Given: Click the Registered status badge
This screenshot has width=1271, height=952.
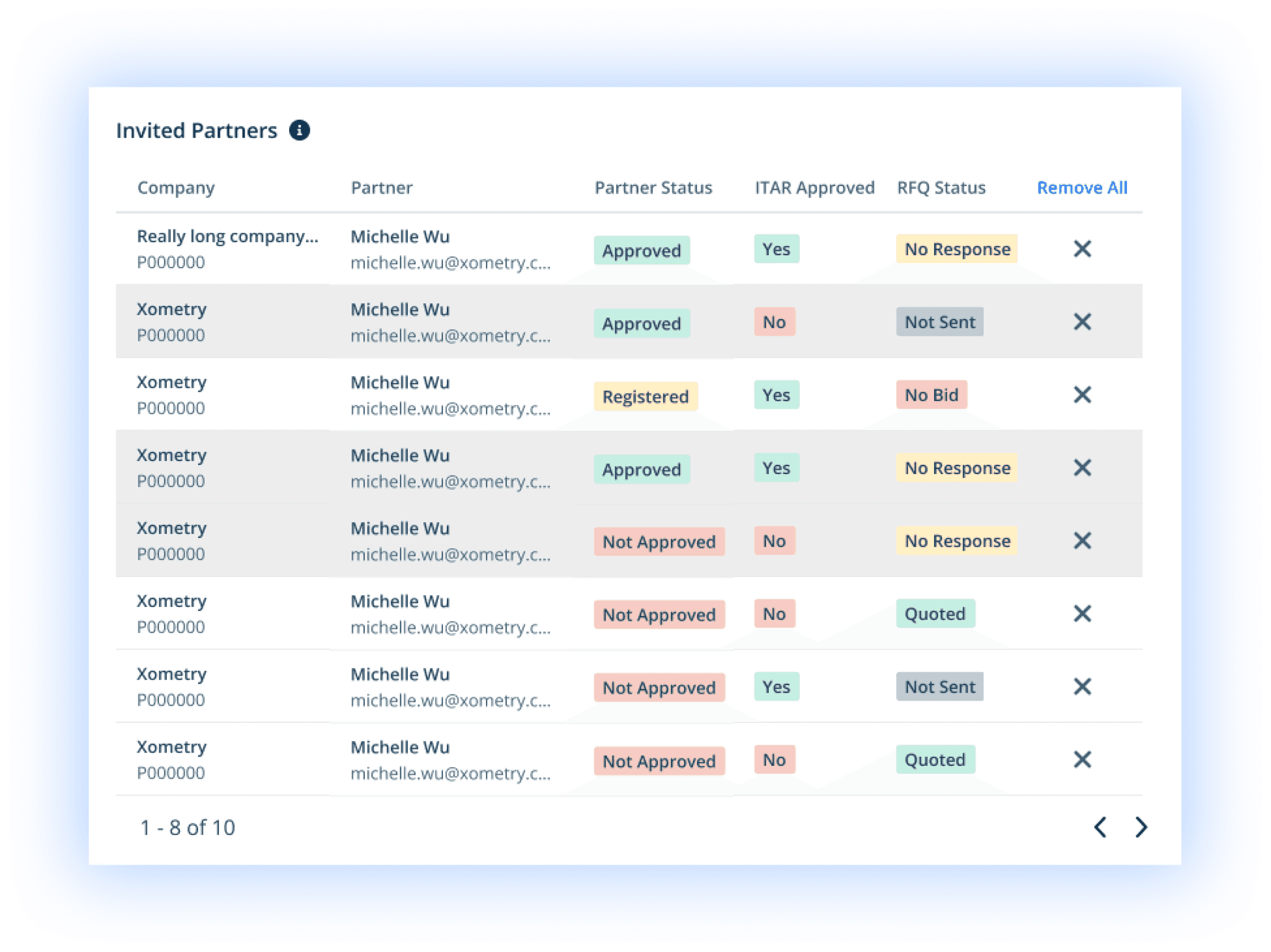Looking at the screenshot, I should pyautogui.click(x=645, y=396).
